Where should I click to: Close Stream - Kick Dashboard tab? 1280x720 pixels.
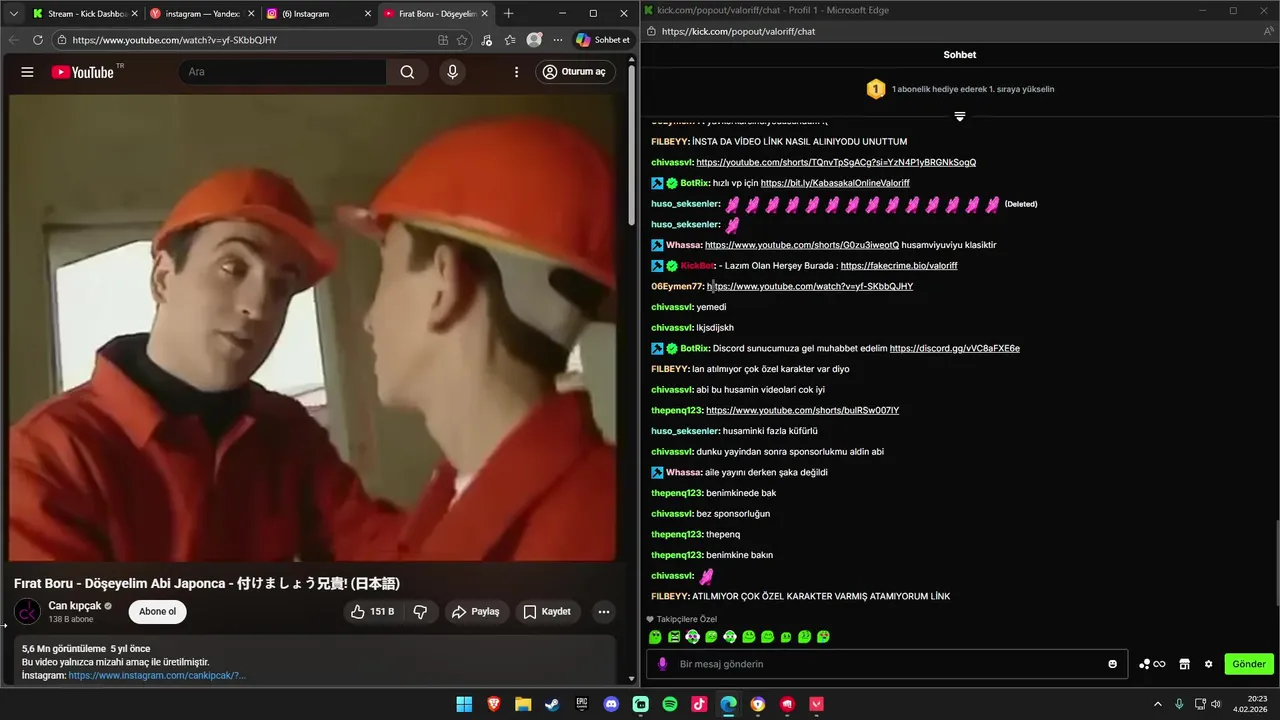(135, 13)
